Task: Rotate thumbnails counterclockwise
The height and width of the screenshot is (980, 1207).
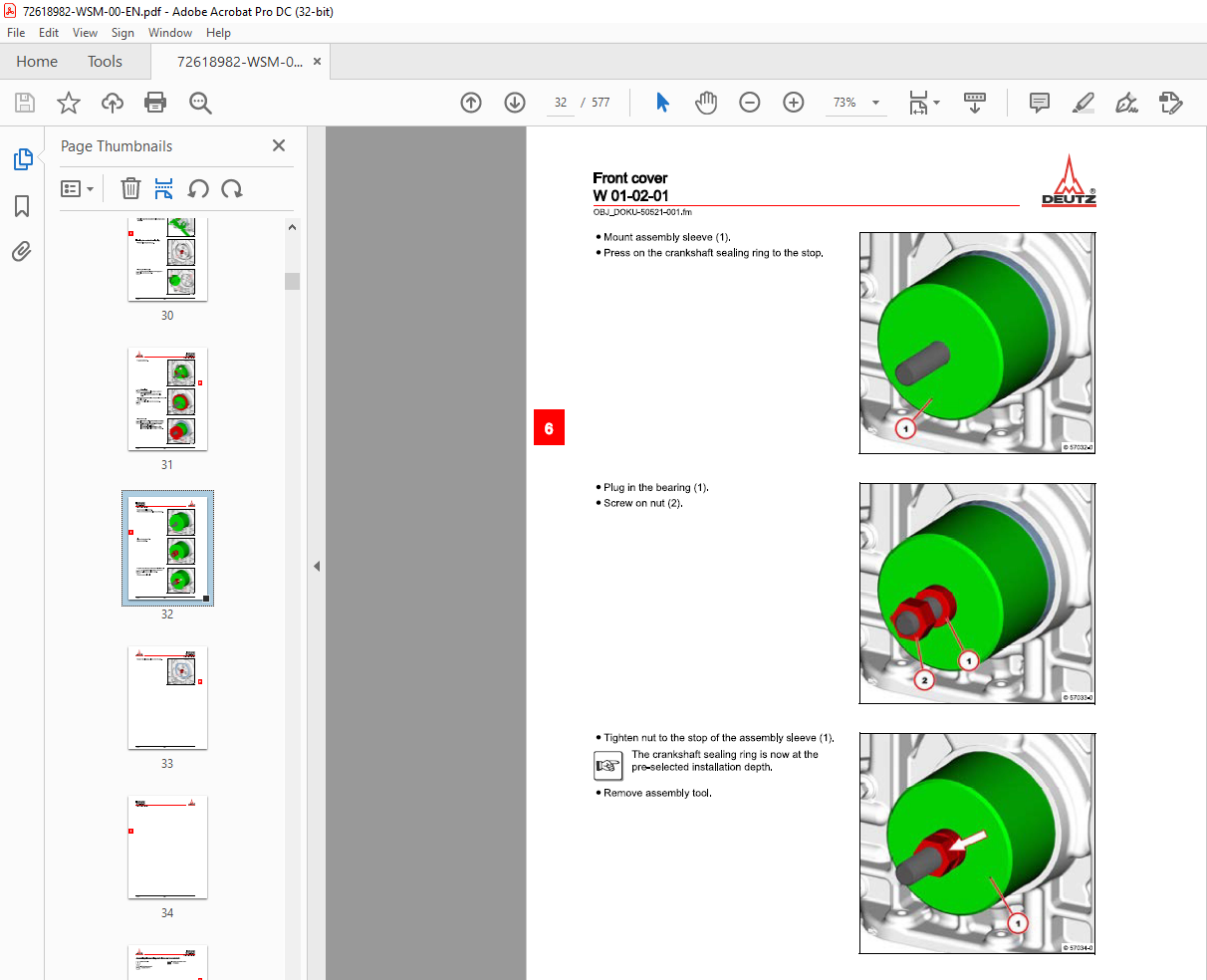Action: point(198,189)
